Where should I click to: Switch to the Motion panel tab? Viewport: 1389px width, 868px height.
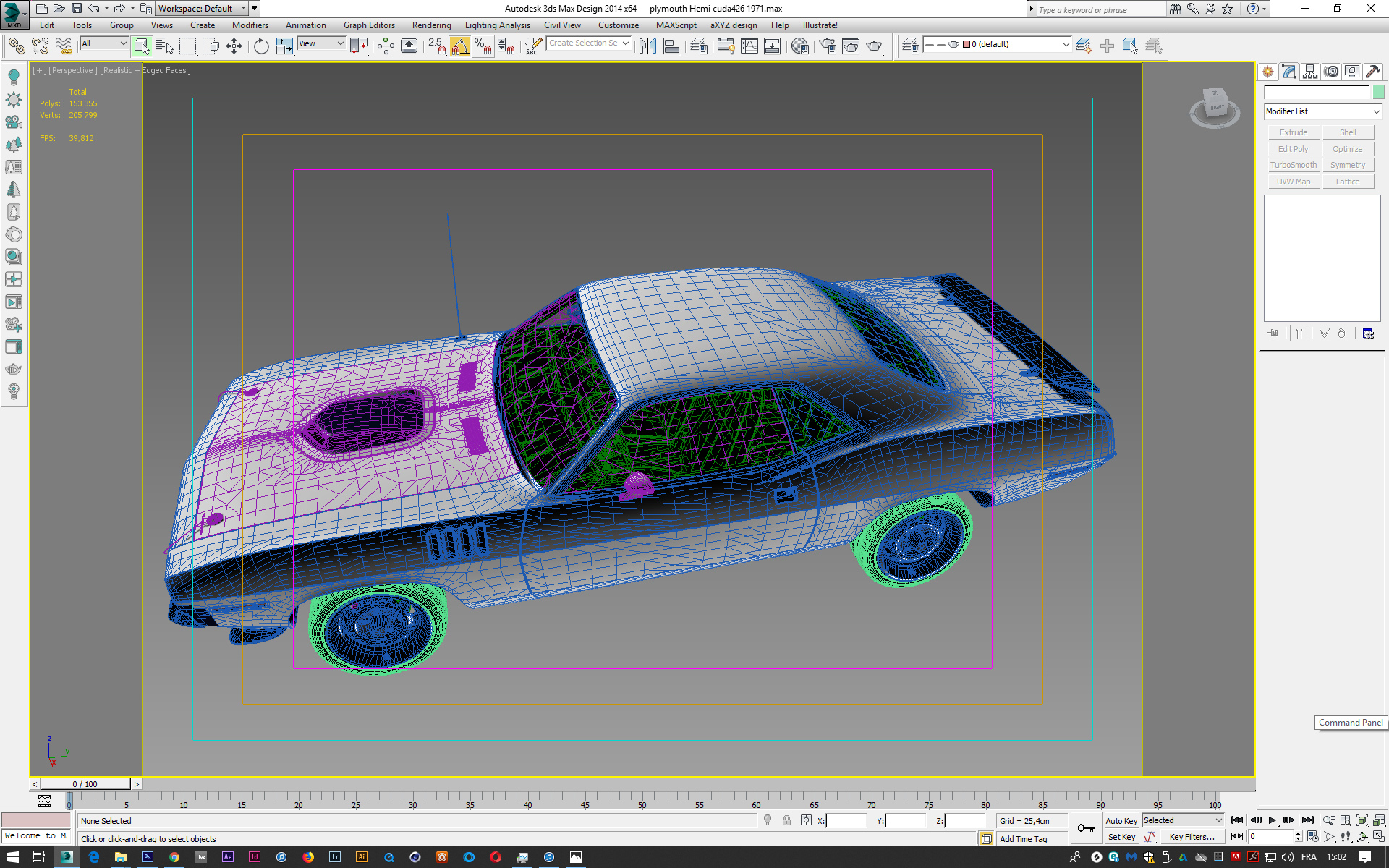click(x=1331, y=72)
